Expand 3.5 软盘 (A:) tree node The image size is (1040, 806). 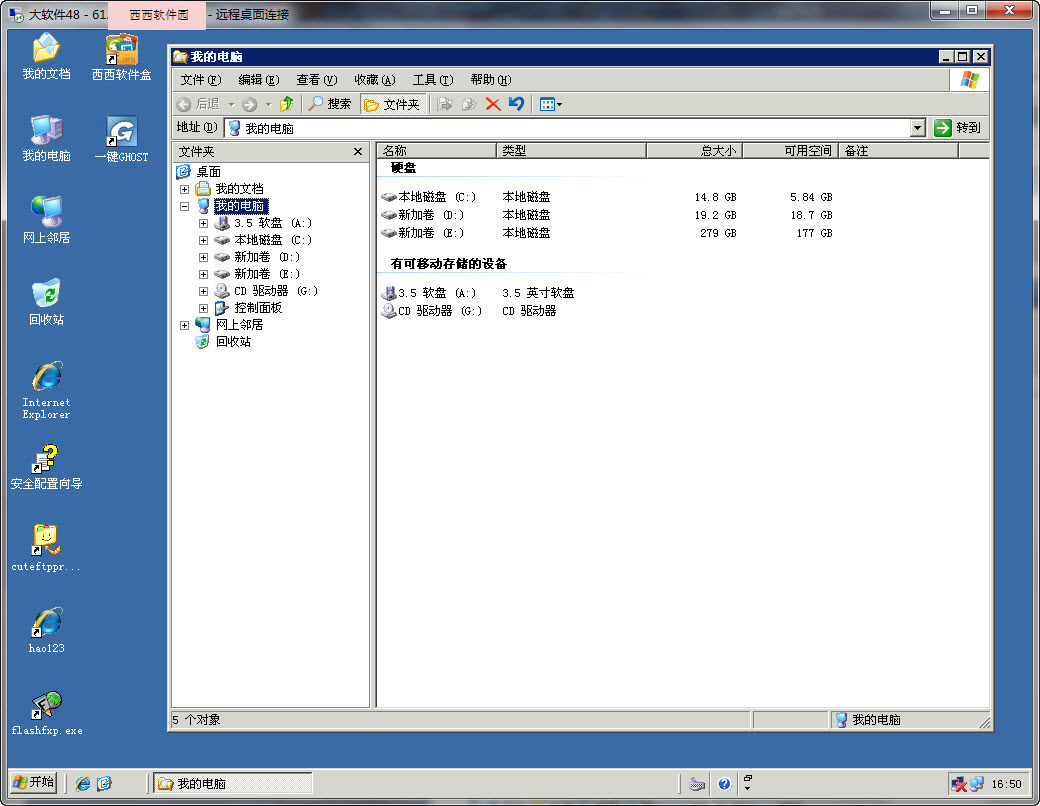[204, 223]
